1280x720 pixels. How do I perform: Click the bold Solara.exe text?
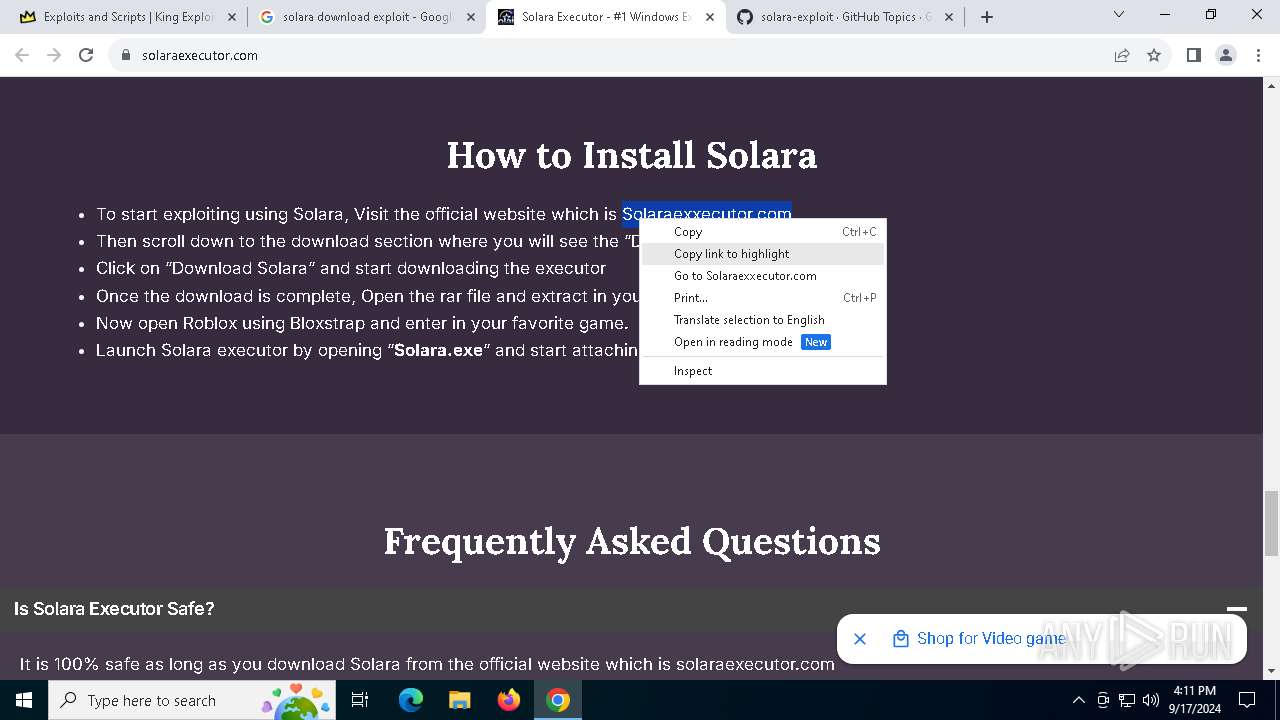pos(438,350)
